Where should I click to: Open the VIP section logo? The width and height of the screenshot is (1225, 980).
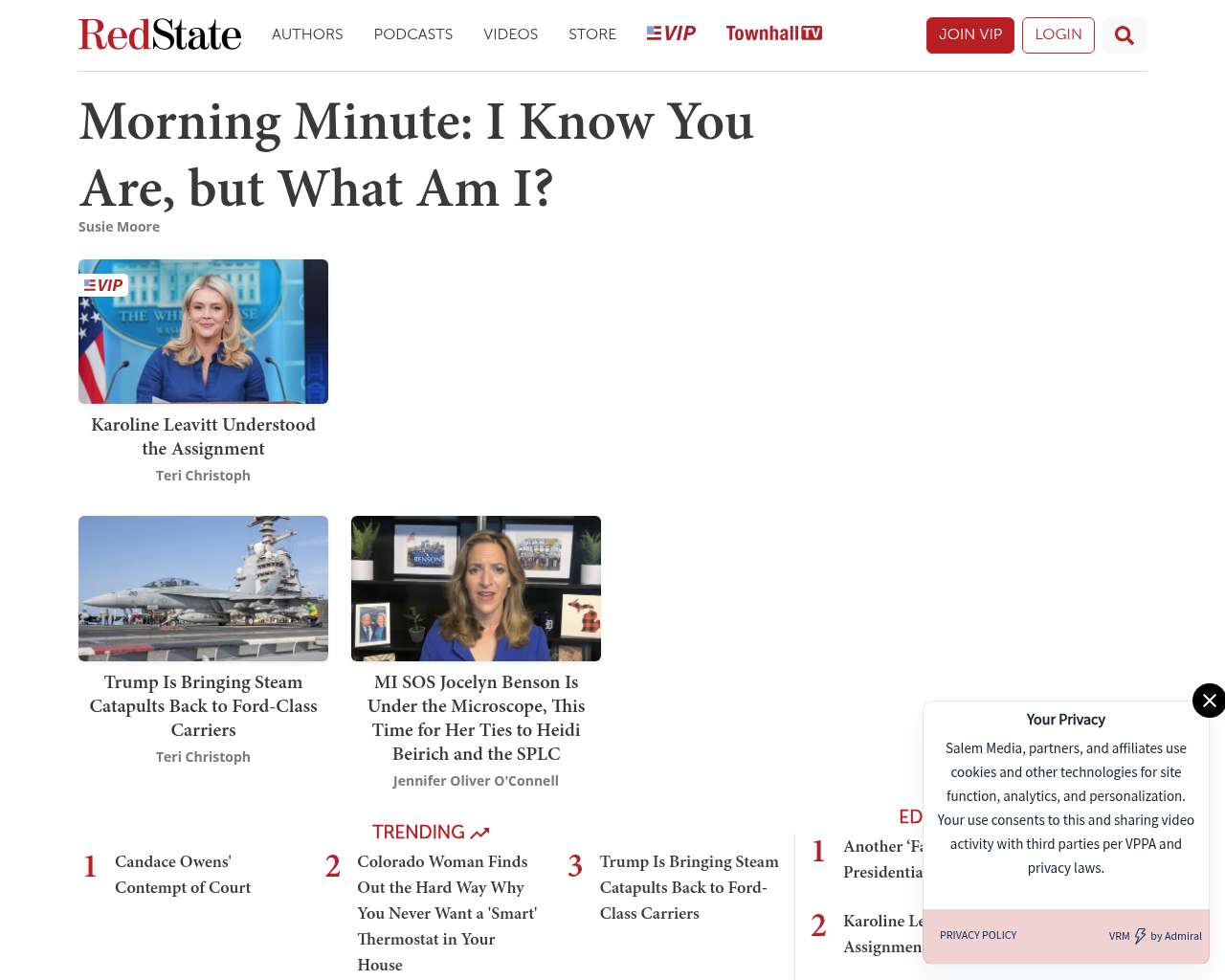click(671, 33)
